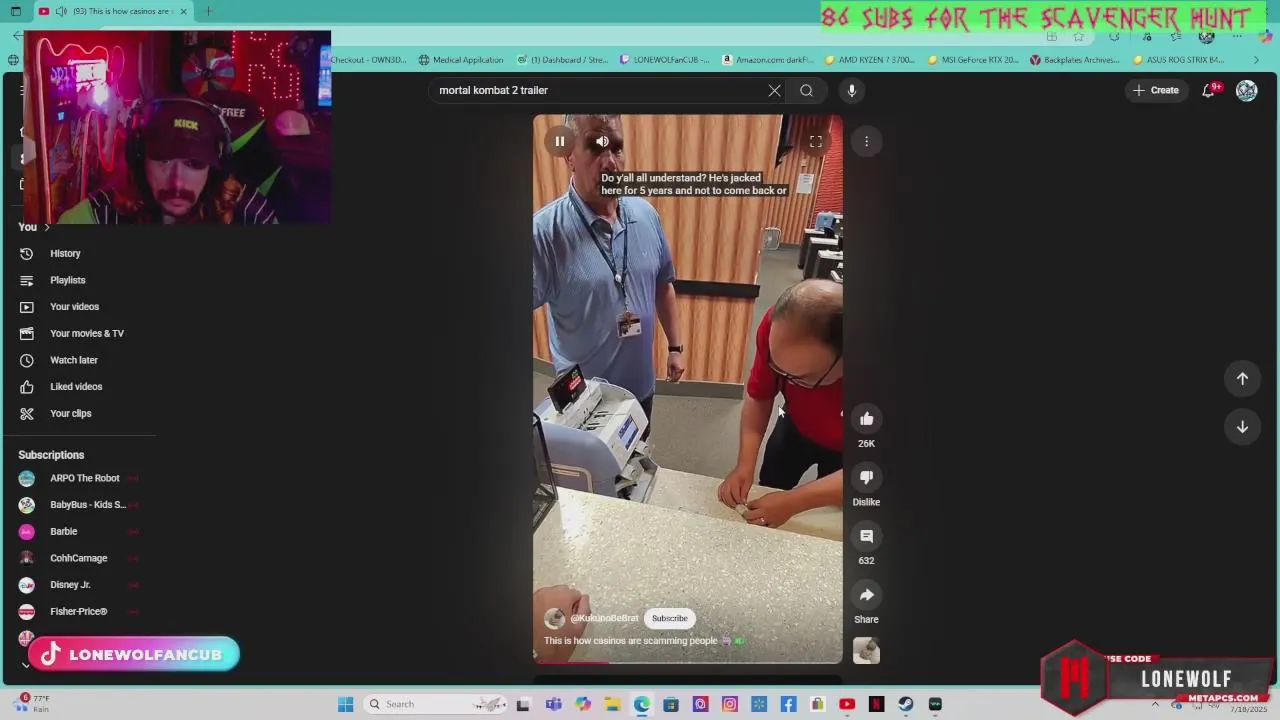1280x720 pixels.
Task: Open the MSI GeForce RTX bookmark
Action: point(973,60)
